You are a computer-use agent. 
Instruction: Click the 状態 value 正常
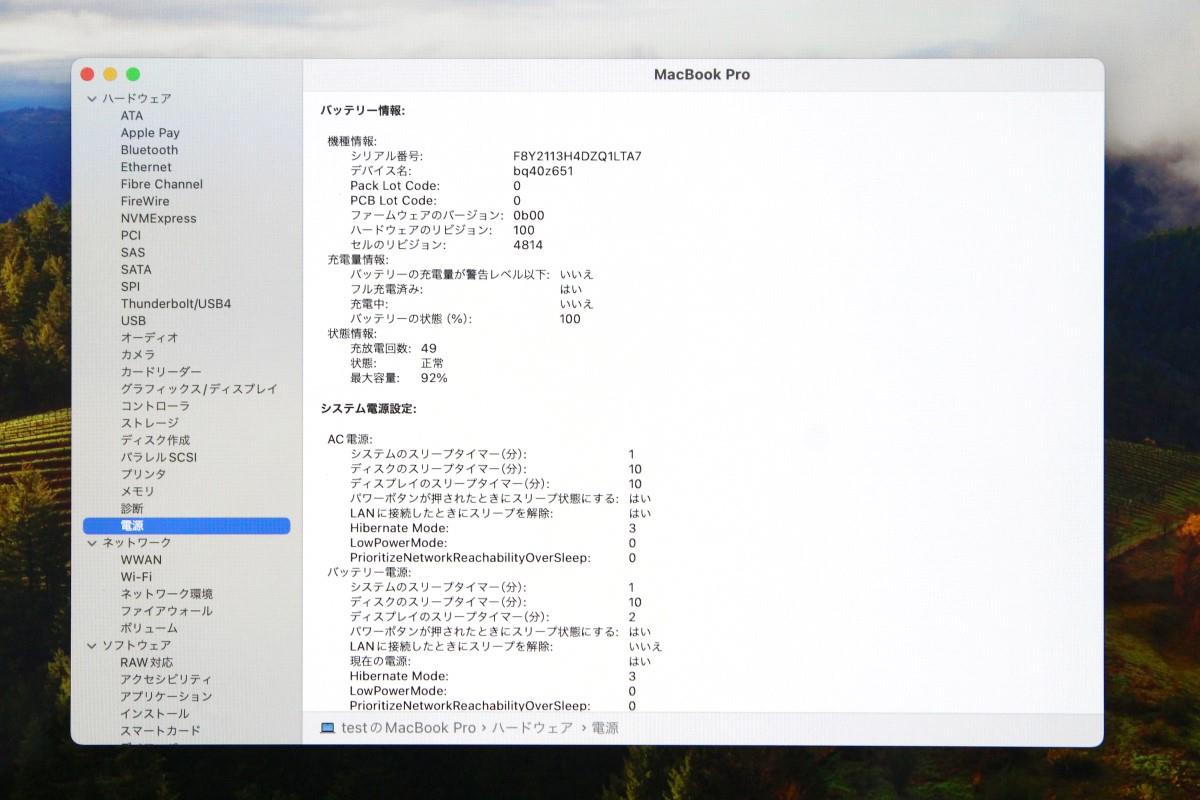(432, 363)
